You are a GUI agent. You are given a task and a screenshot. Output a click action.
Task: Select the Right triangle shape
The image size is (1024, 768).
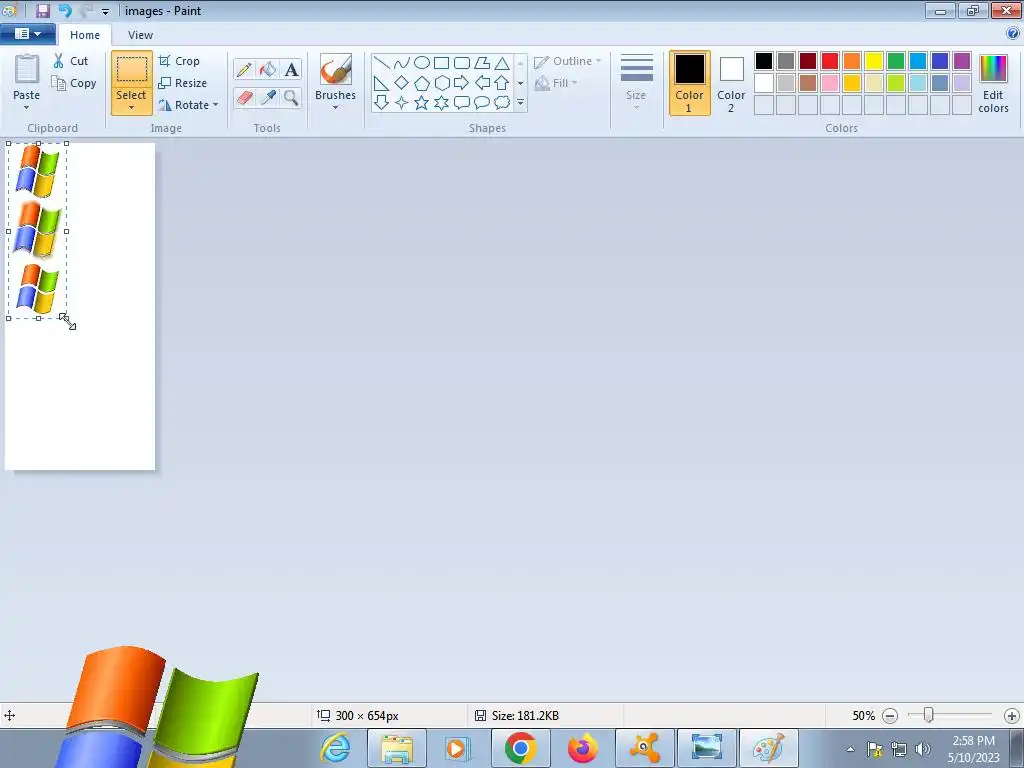pyautogui.click(x=382, y=83)
